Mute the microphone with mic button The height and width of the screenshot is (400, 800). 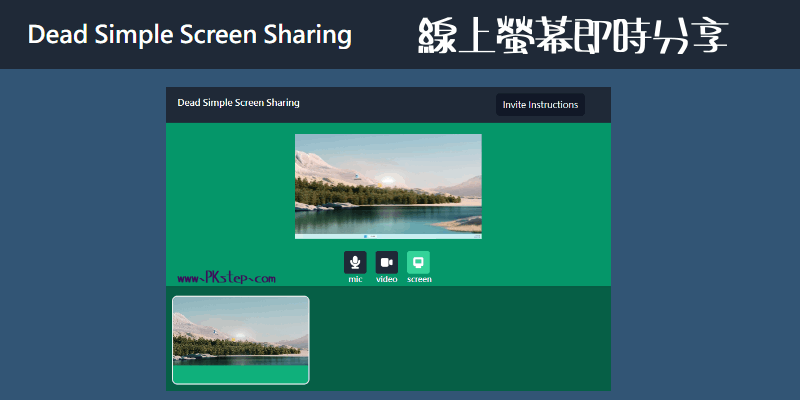click(355, 262)
